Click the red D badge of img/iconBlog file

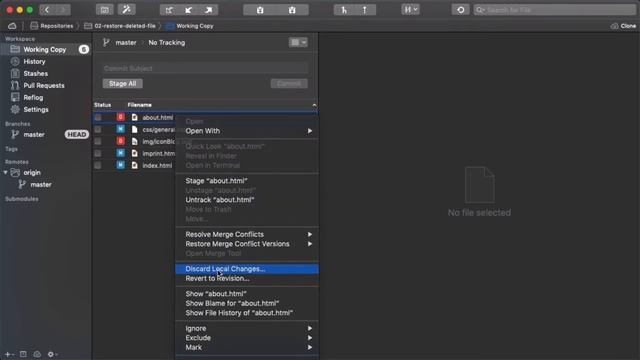point(120,141)
